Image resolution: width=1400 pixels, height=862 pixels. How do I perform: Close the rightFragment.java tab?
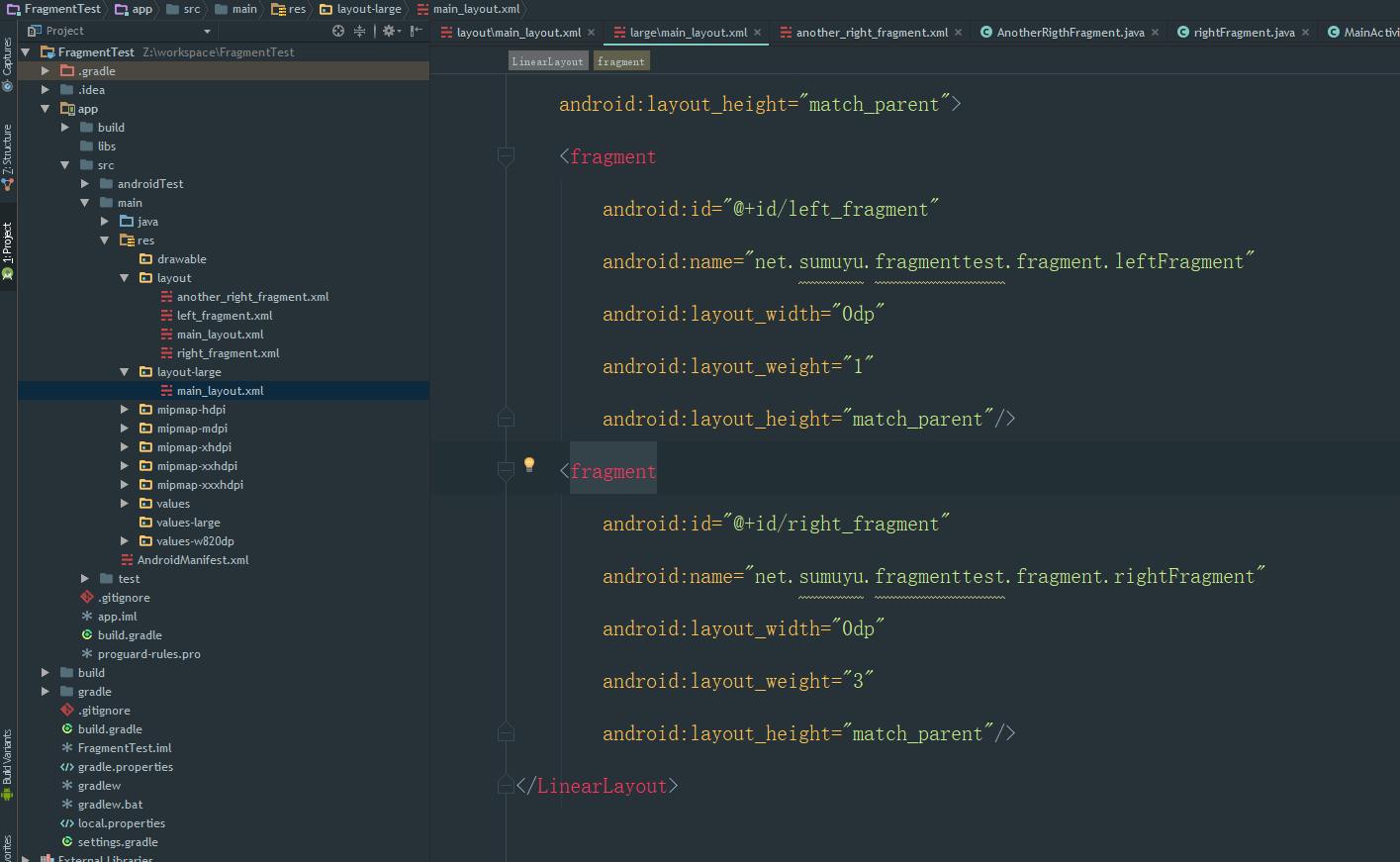pyautogui.click(x=1305, y=33)
